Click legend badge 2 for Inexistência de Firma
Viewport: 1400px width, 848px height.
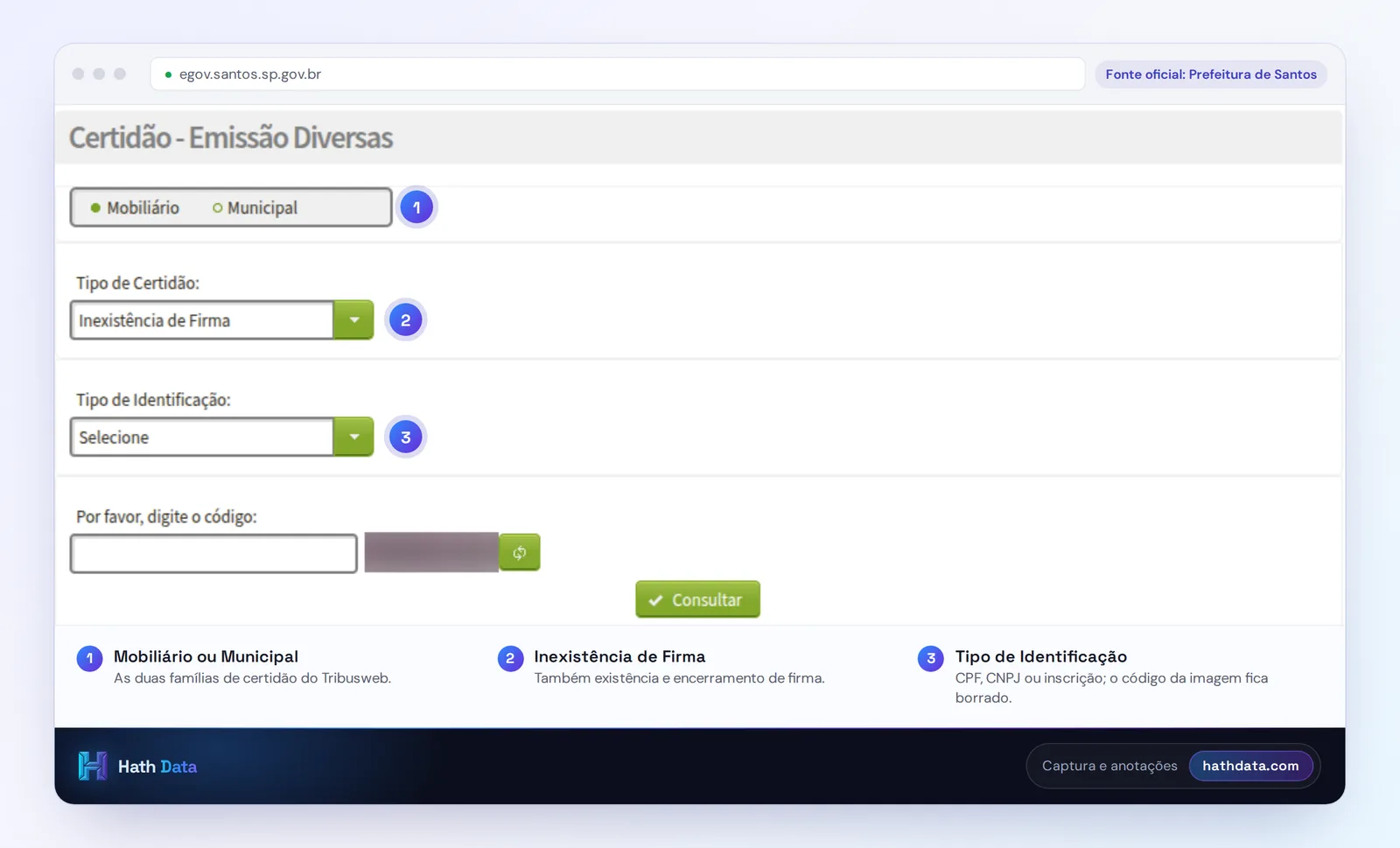pos(510,658)
